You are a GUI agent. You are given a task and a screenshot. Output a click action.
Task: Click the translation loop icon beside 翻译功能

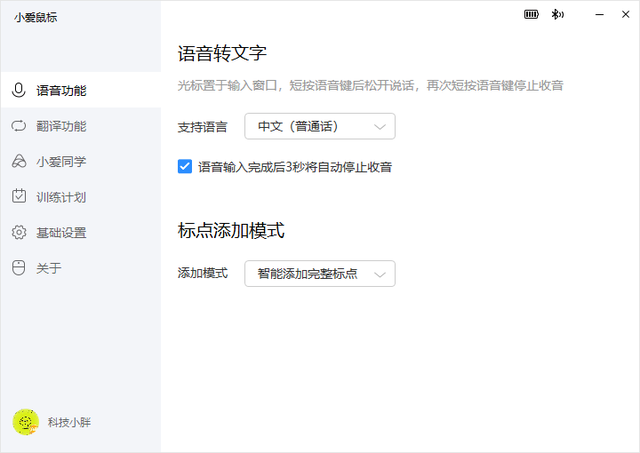click(x=18, y=126)
